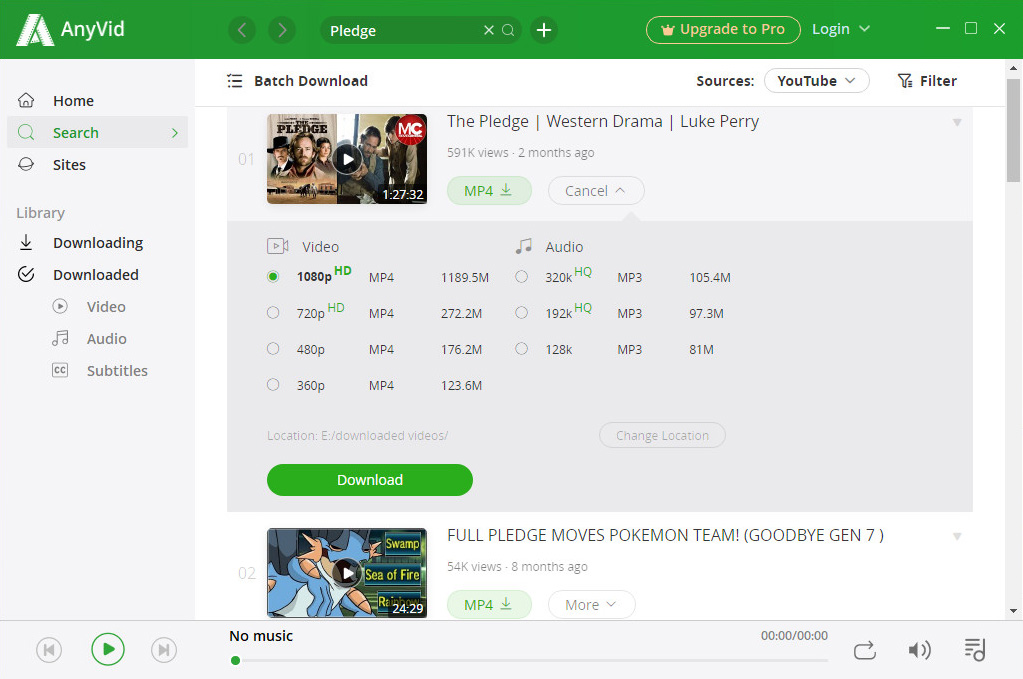Viewport: 1023px width, 679px height.
Task: Click the Video section camera icon
Action: point(278,246)
